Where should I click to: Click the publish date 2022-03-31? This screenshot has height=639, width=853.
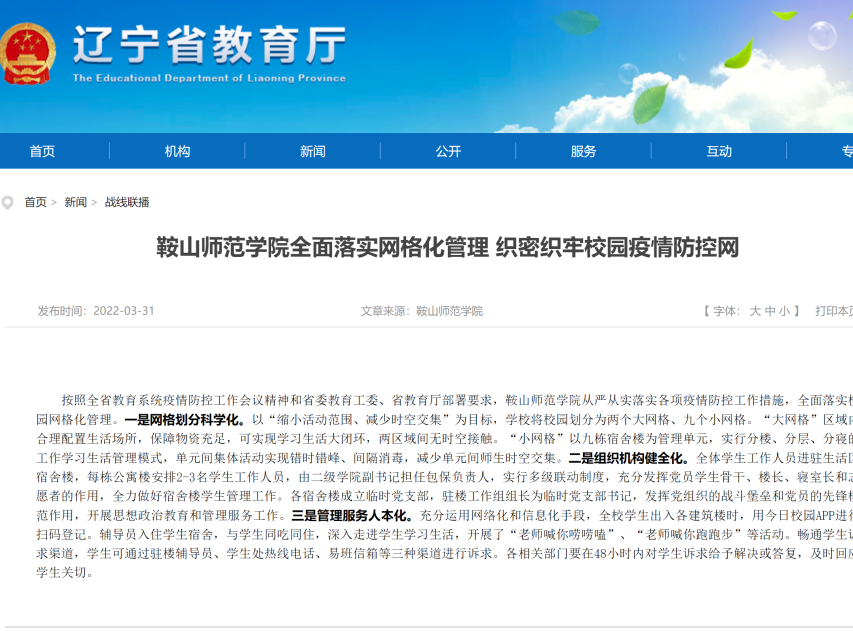[124, 311]
